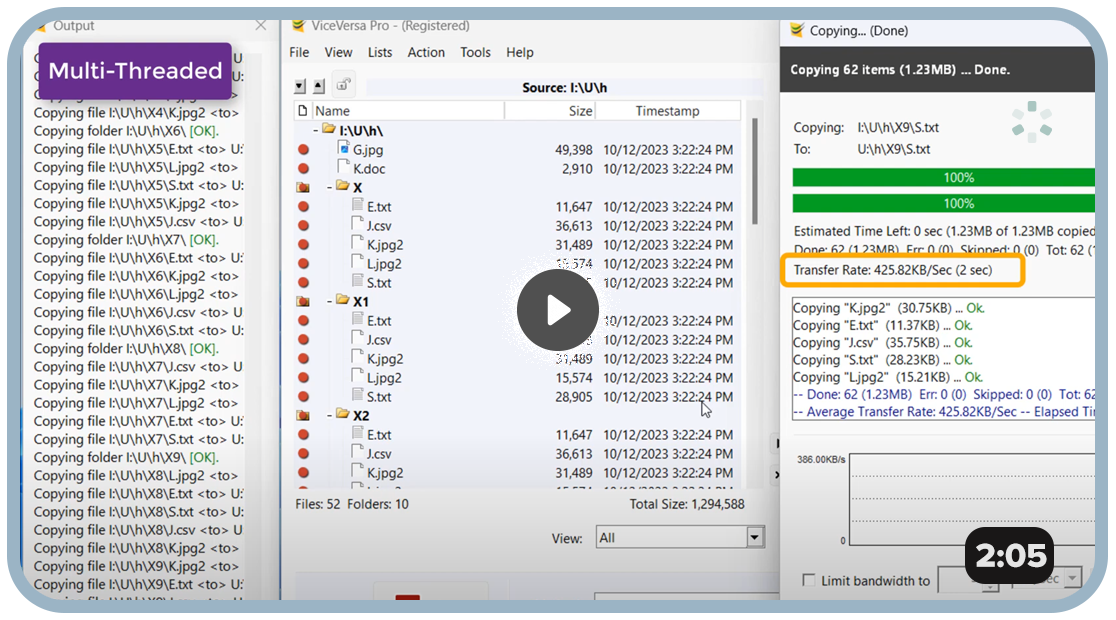1116x620 pixels.
Task: Click the transfer rate graph area
Action: pos(972,498)
